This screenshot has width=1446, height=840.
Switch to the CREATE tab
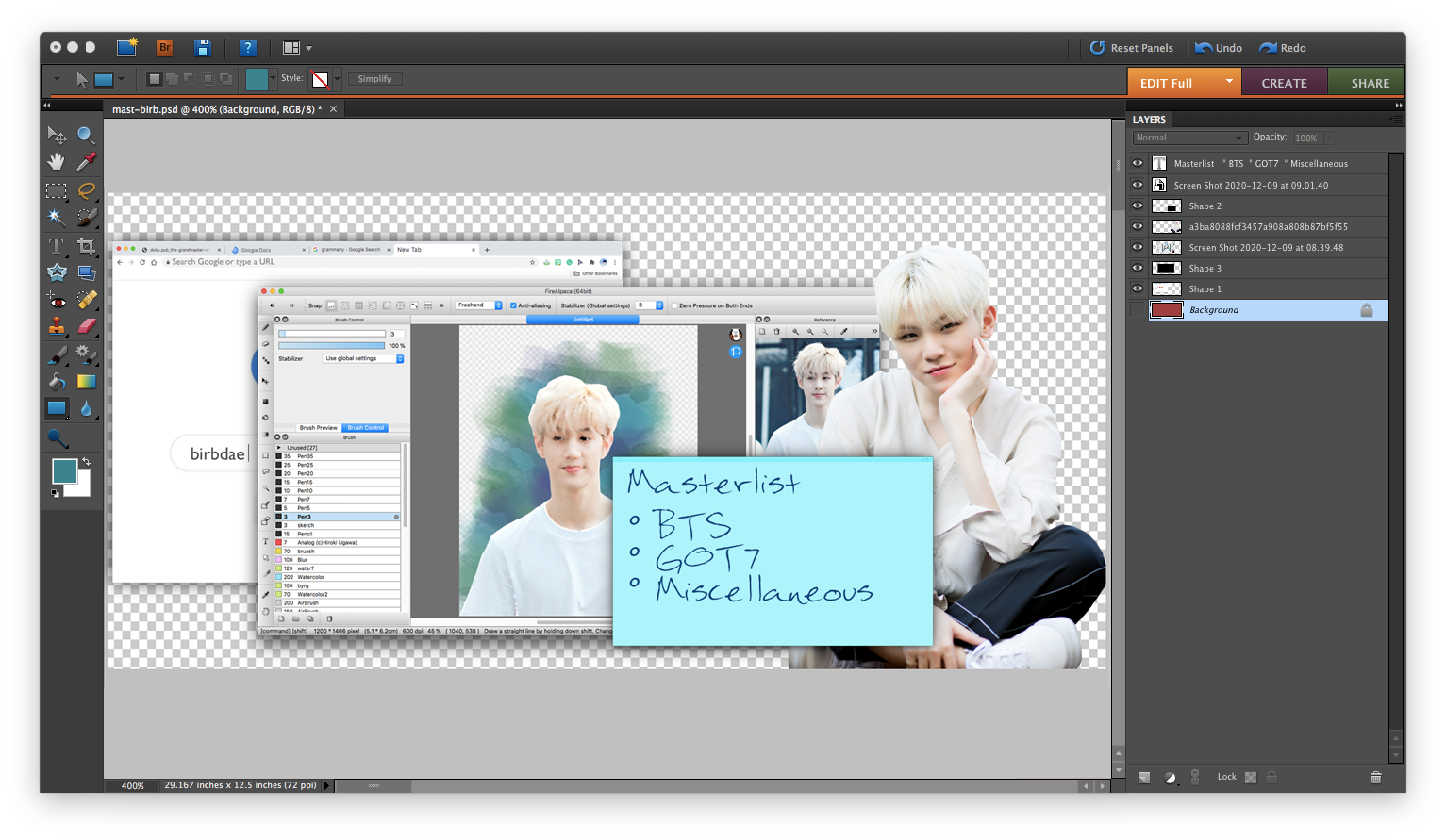coord(1284,83)
